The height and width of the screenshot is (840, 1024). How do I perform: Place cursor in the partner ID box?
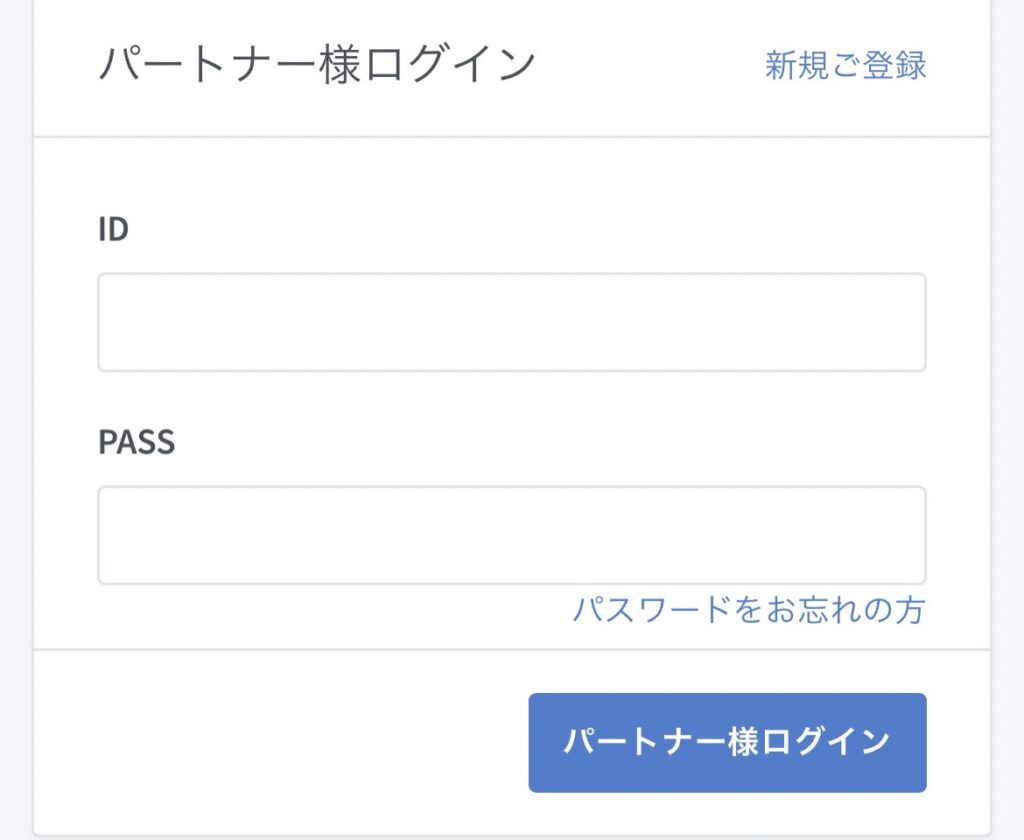point(512,323)
